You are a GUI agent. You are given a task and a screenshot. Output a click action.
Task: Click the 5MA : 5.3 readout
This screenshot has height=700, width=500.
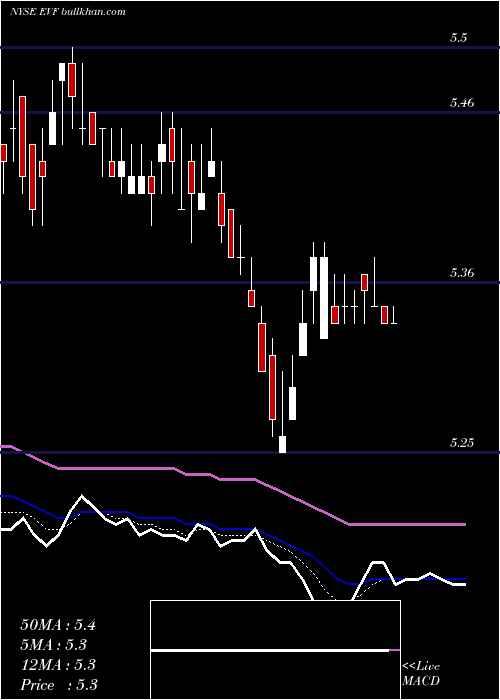coord(54,645)
